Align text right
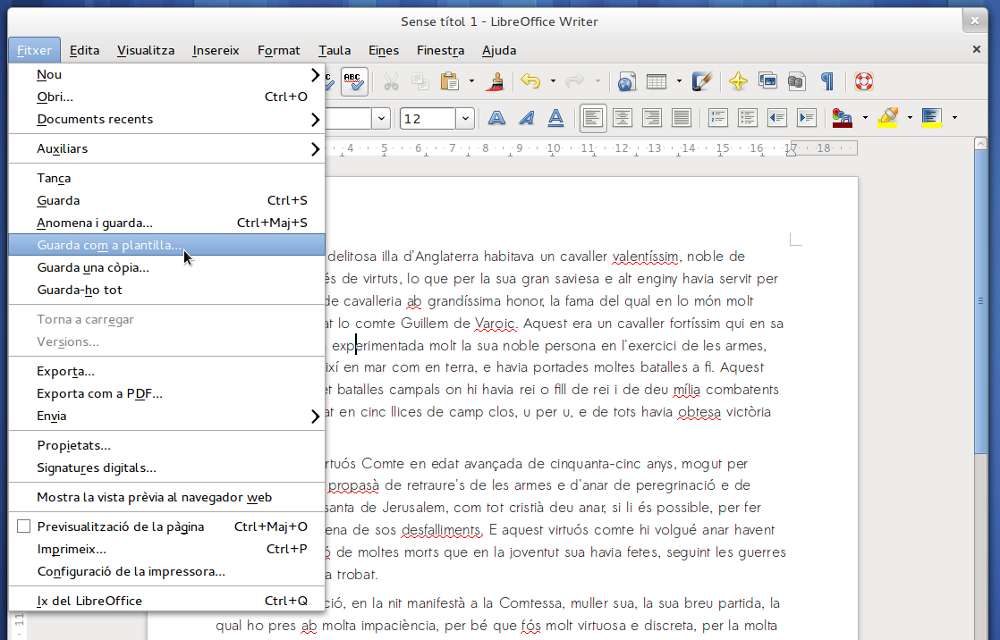 coord(652,118)
